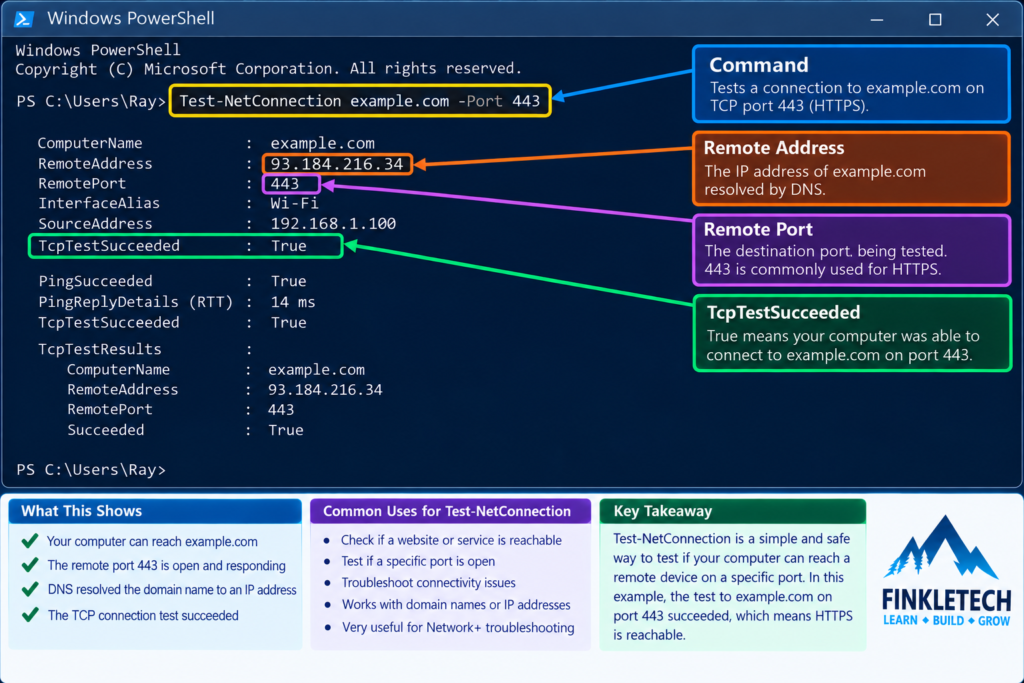Click the '14 ms' ping value
Image resolution: width=1024 pixels, height=683 pixels.
[293, 302]
